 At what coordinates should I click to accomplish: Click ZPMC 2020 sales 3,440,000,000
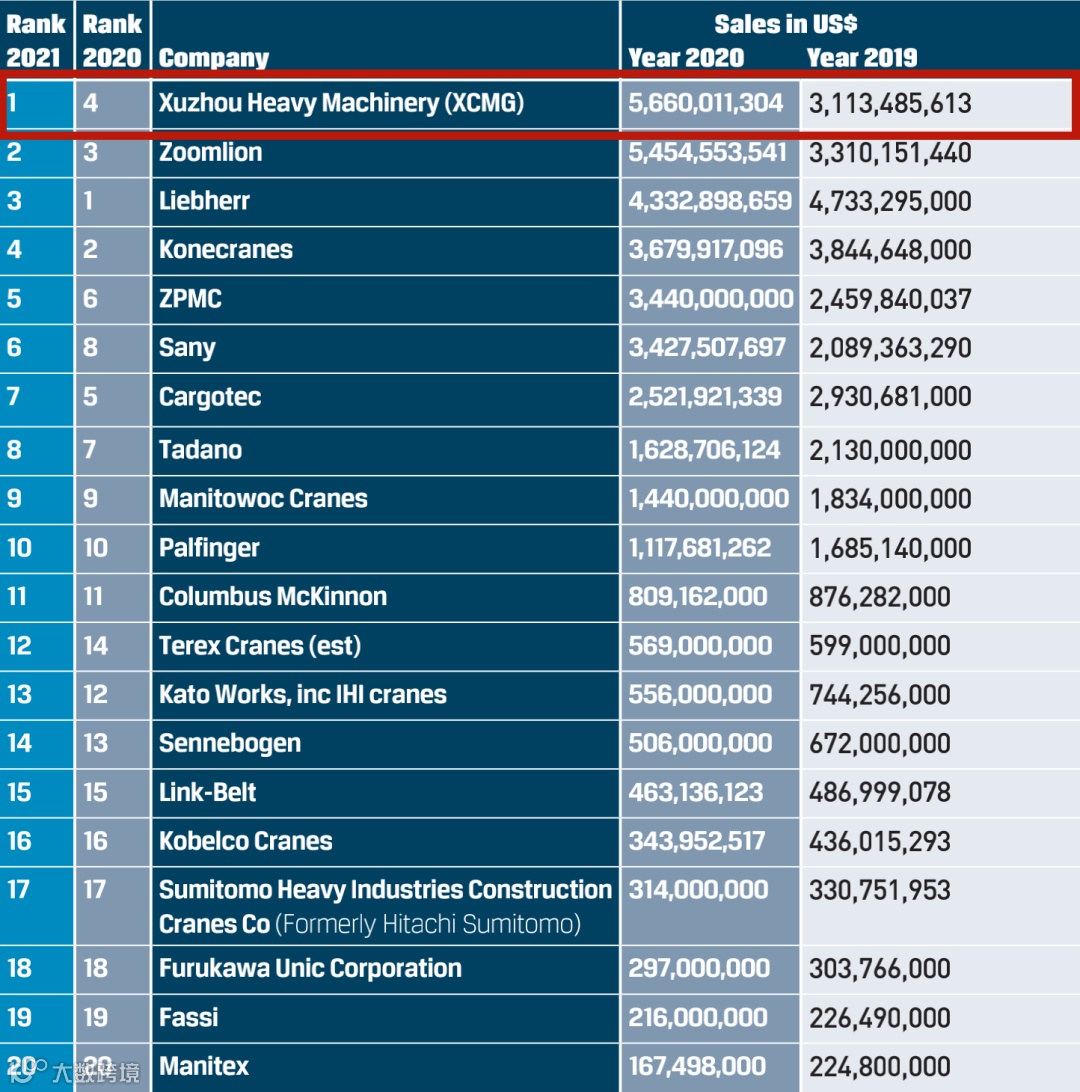click(711, 299)
